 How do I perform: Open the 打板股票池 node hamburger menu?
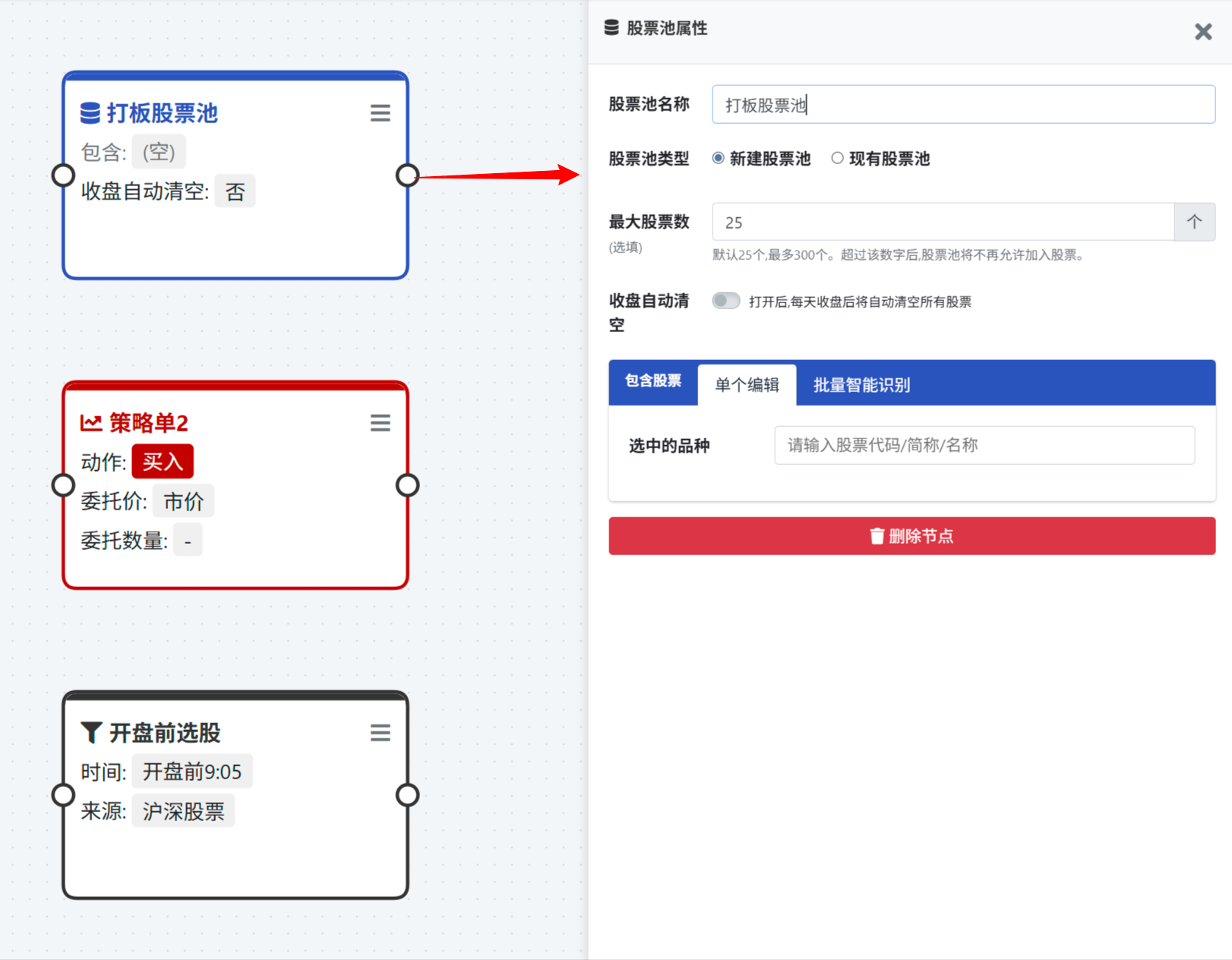pyautogui.click(x=381, y=113)
